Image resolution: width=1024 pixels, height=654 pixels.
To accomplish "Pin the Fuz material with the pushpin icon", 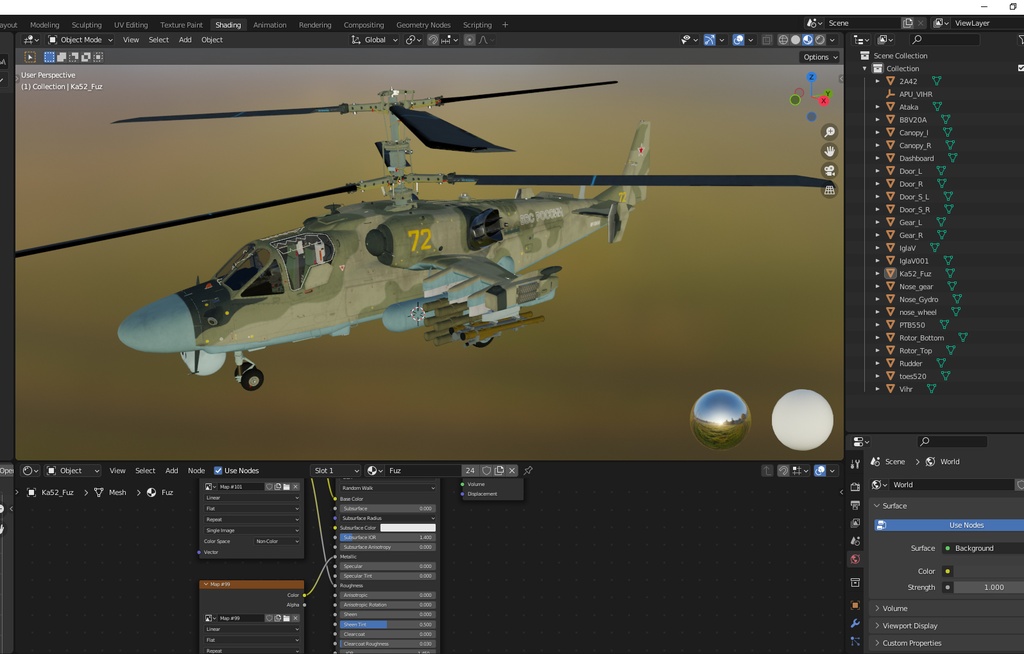I will [529, 471].
